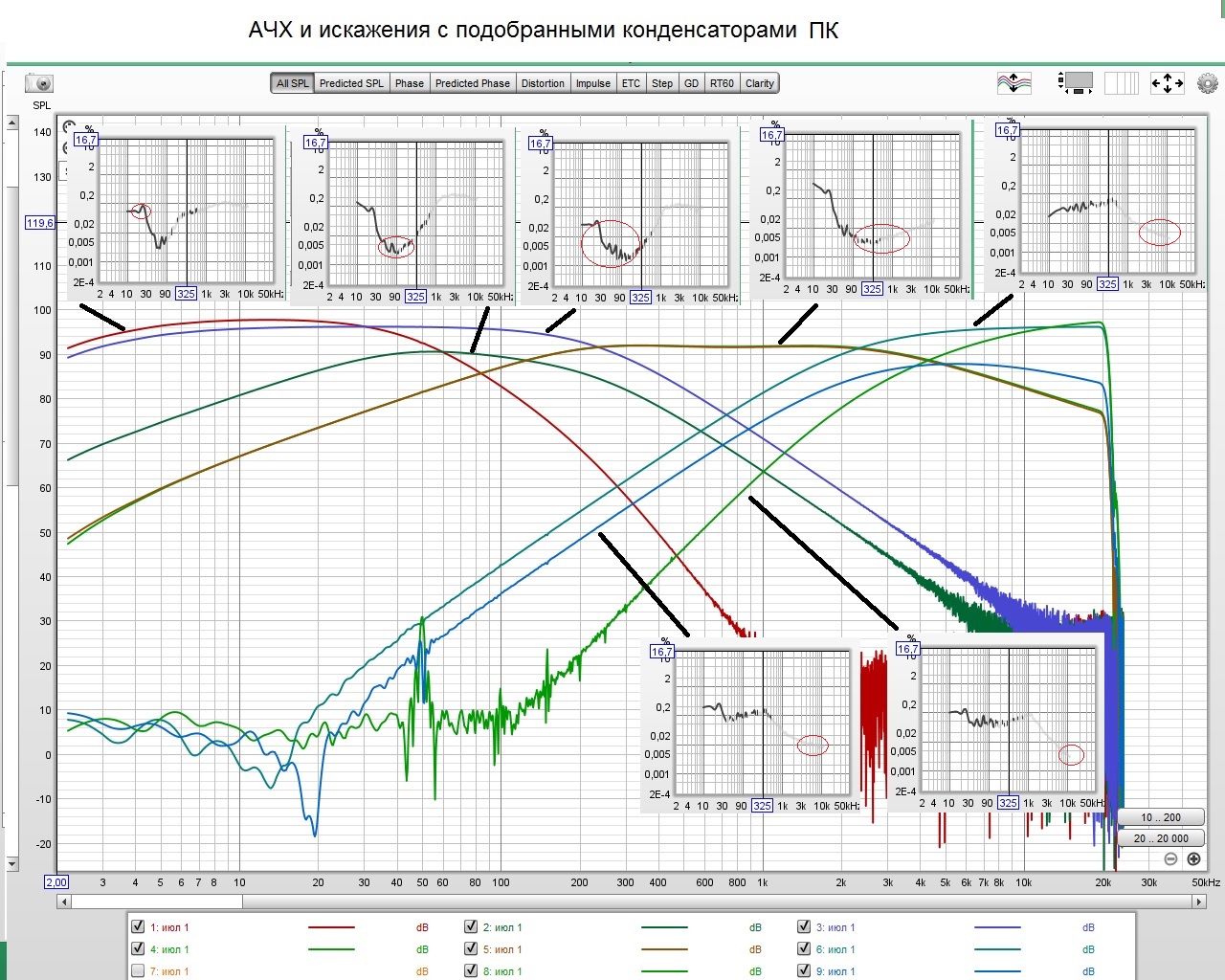The width and height of the screenshot is (1225, 980).
Task: Click the horizontal scrollbar right arrow
Action: pos(1198,902)
